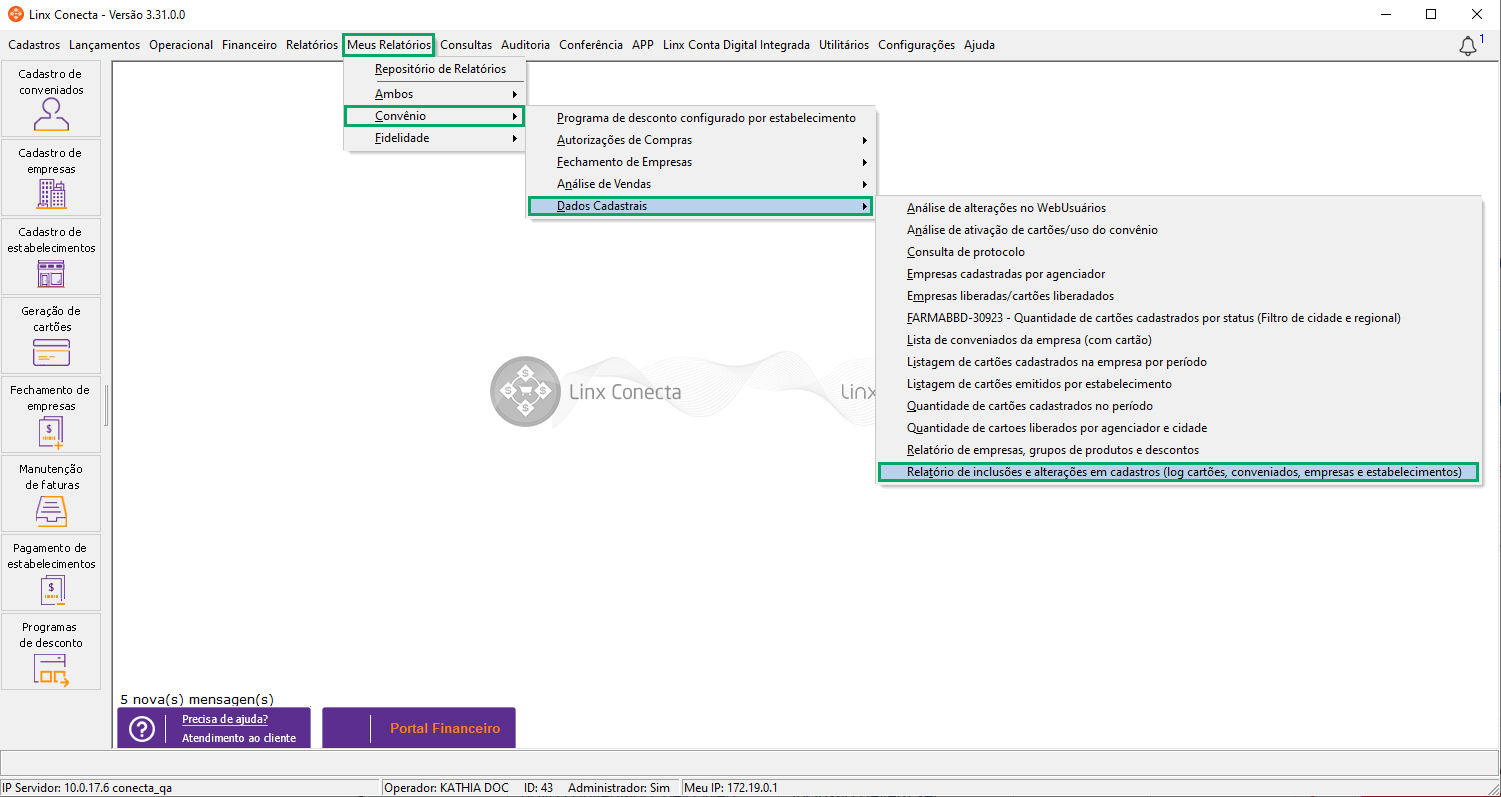This screenshot has height=797, width=1501.
Task: Open the Ajuda menu
Action: [979, 45]
